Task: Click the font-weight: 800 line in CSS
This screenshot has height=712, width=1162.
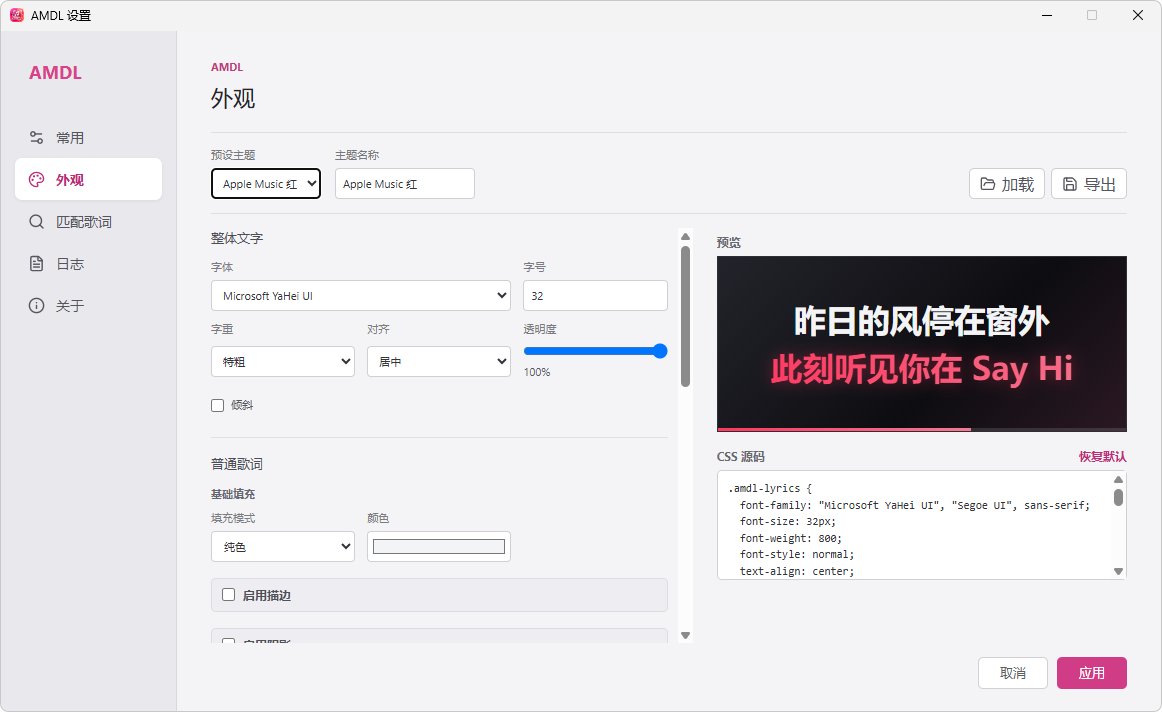Action: coord(791,538)
